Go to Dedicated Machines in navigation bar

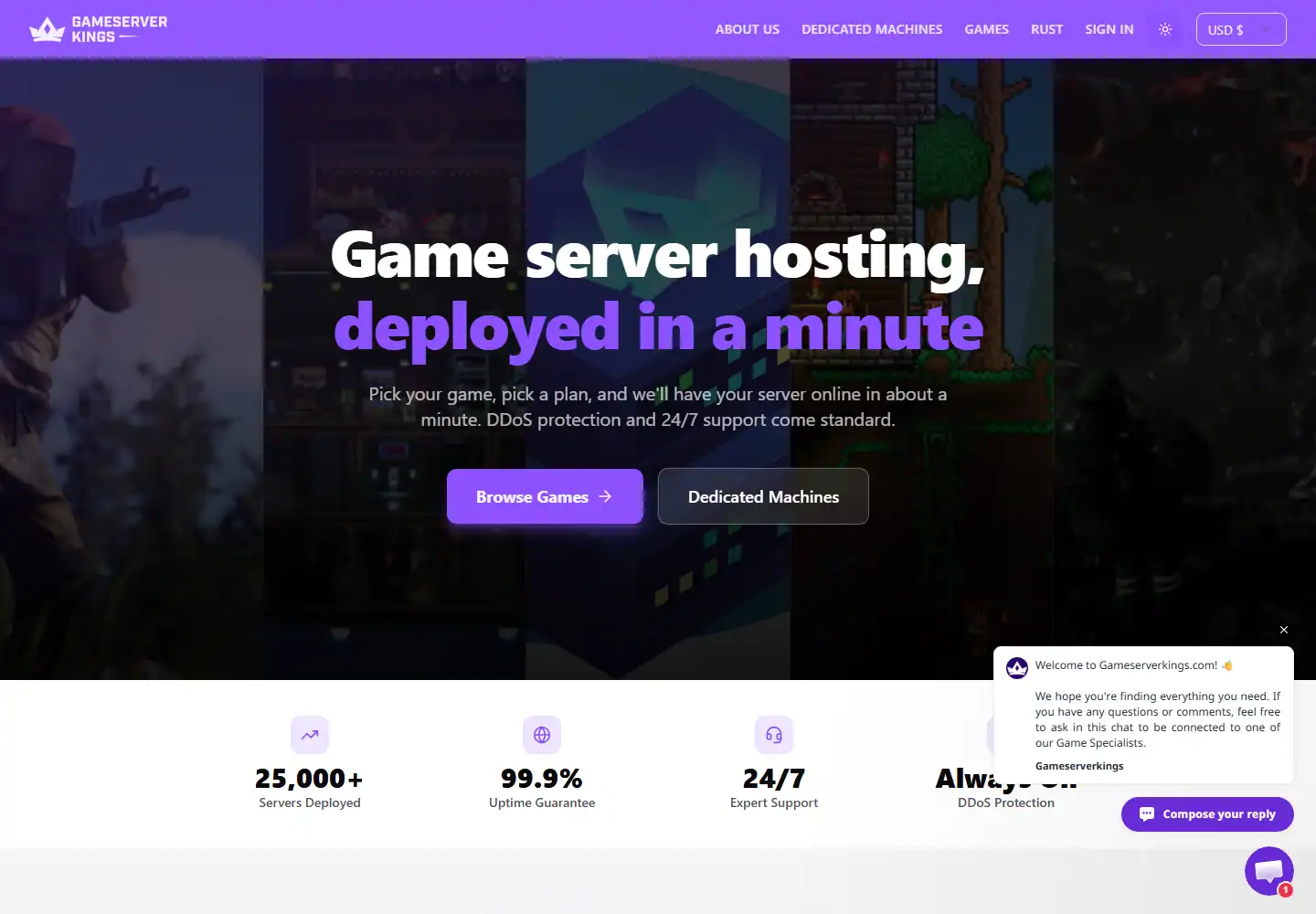pos(872,29)
